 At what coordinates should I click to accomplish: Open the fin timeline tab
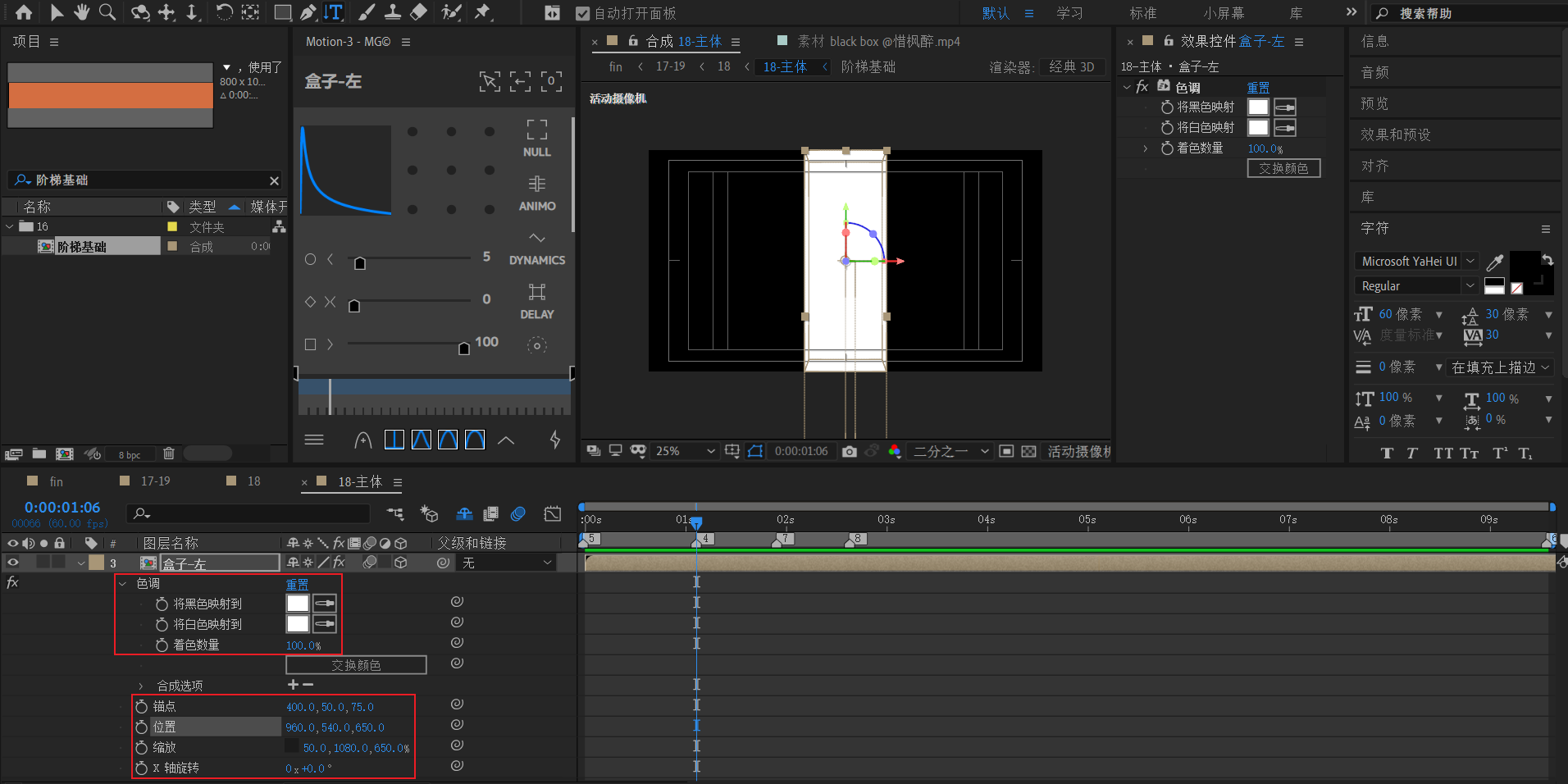[x=56, y=481]
